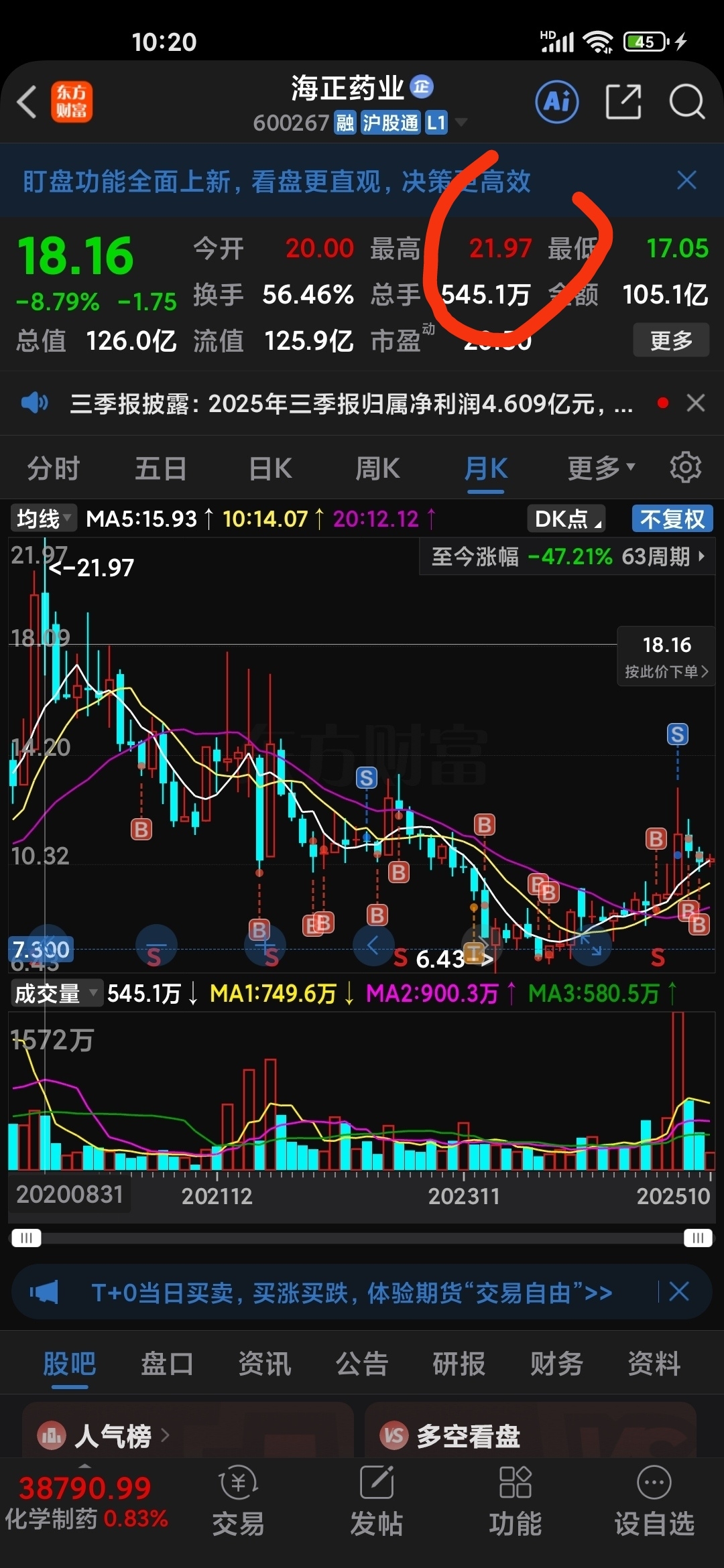Expand the 均线 indicator dropdown
The image size is (724, 1568).
click(43, 518)
